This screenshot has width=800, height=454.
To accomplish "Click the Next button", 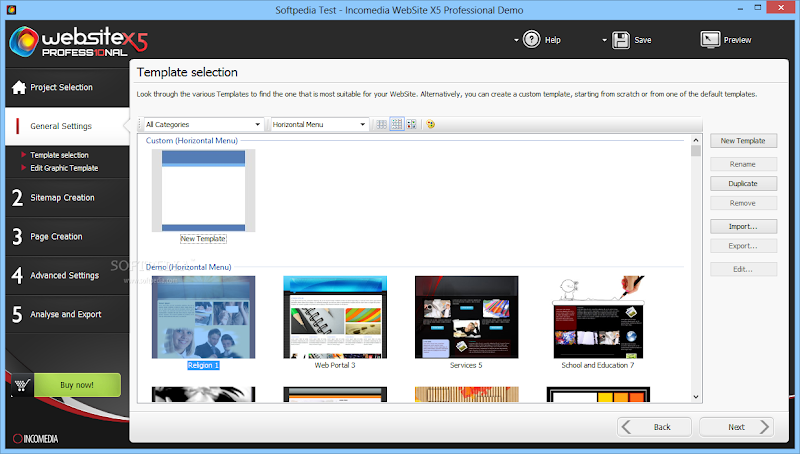I will 736,427.
